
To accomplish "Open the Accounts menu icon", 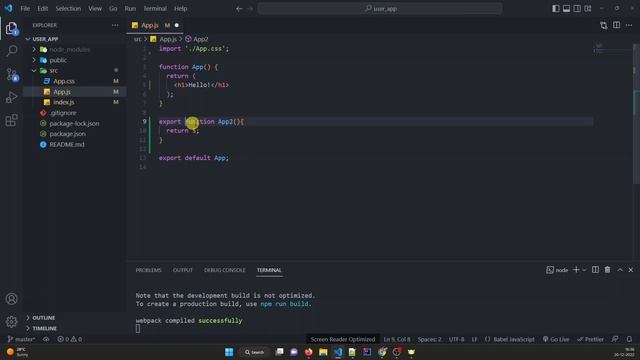I will coord(11,299).
